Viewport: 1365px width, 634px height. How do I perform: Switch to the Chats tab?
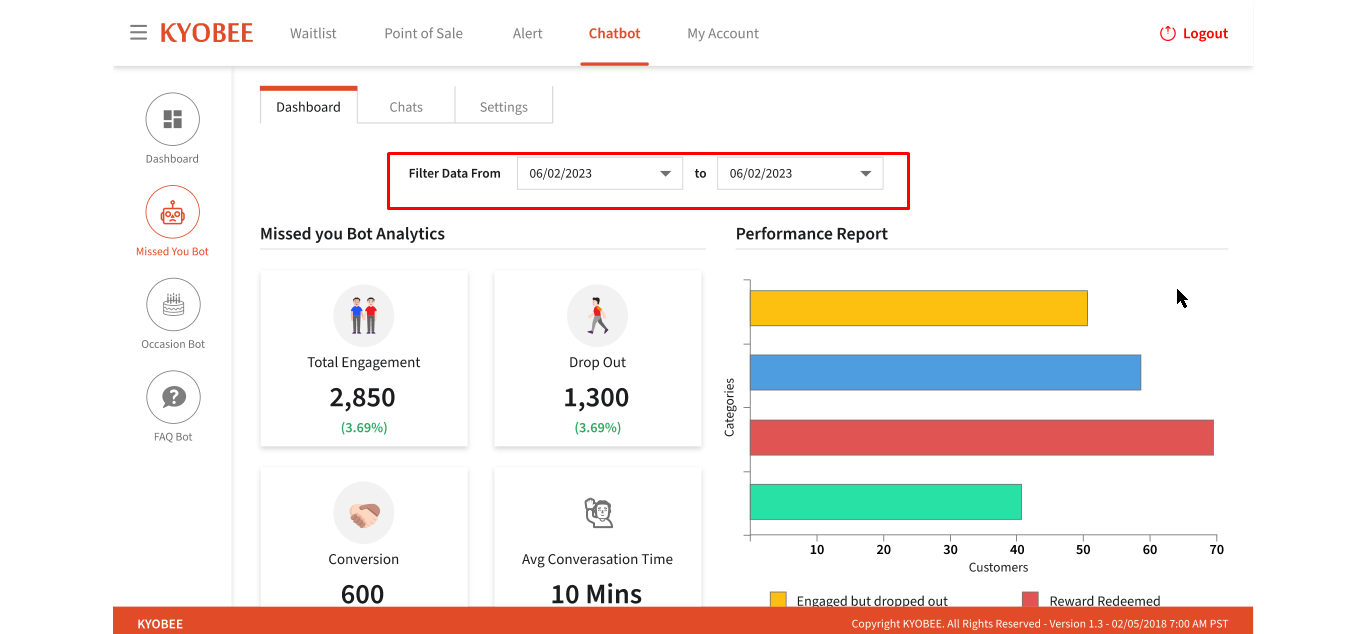pos(406,106)
